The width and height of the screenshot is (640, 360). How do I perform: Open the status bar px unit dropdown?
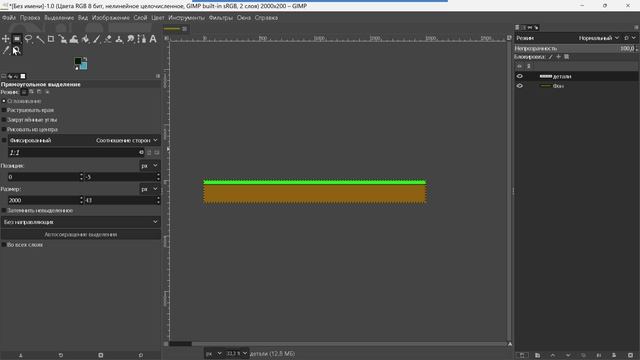tap(213, 353)
